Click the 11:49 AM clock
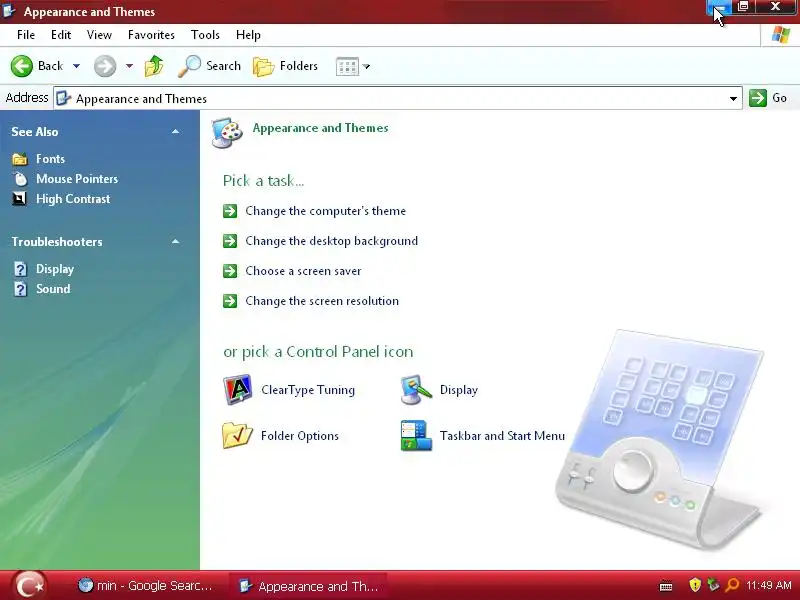 [769, 585]
